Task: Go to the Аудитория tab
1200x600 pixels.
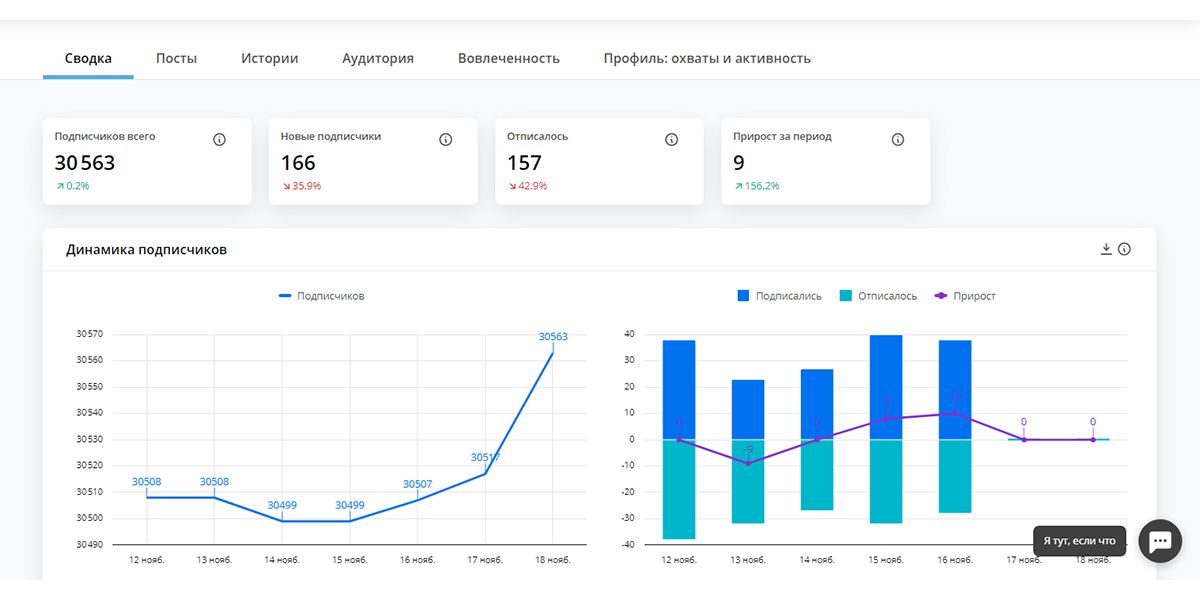Action: pyautogui.click(x=378, y=58)
